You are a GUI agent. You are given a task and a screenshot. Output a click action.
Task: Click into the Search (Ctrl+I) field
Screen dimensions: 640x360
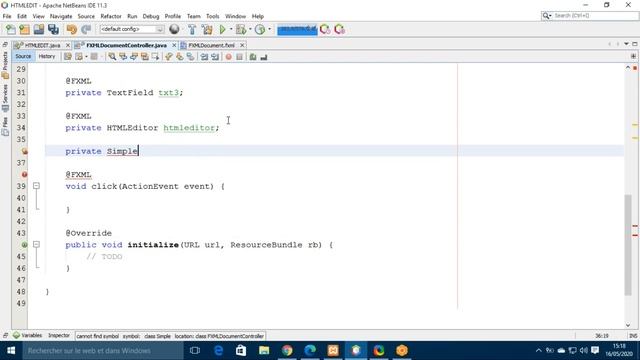pos(595,16)
